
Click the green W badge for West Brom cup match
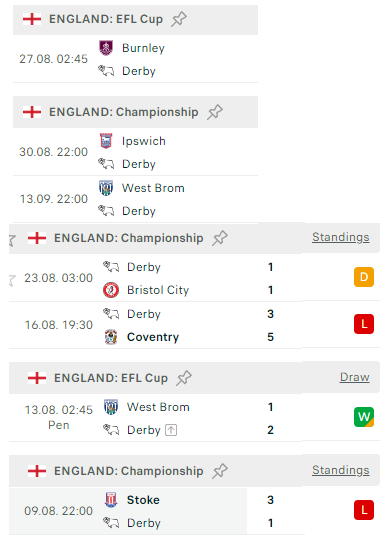[x=364, y=417]
